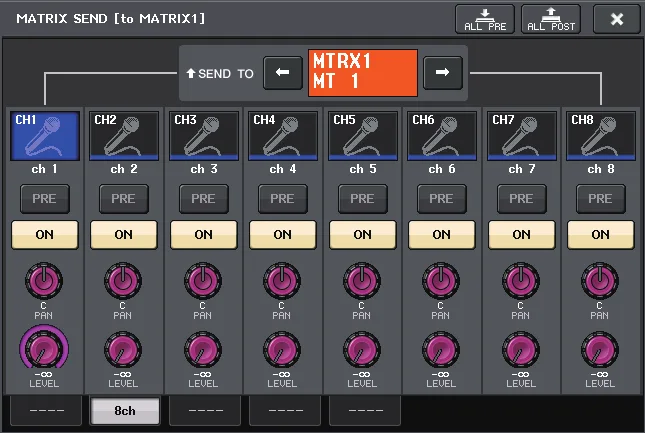Select the 8ch tab at the bottom
Screen dimensions: 645x433
click(x=125, y=410)
